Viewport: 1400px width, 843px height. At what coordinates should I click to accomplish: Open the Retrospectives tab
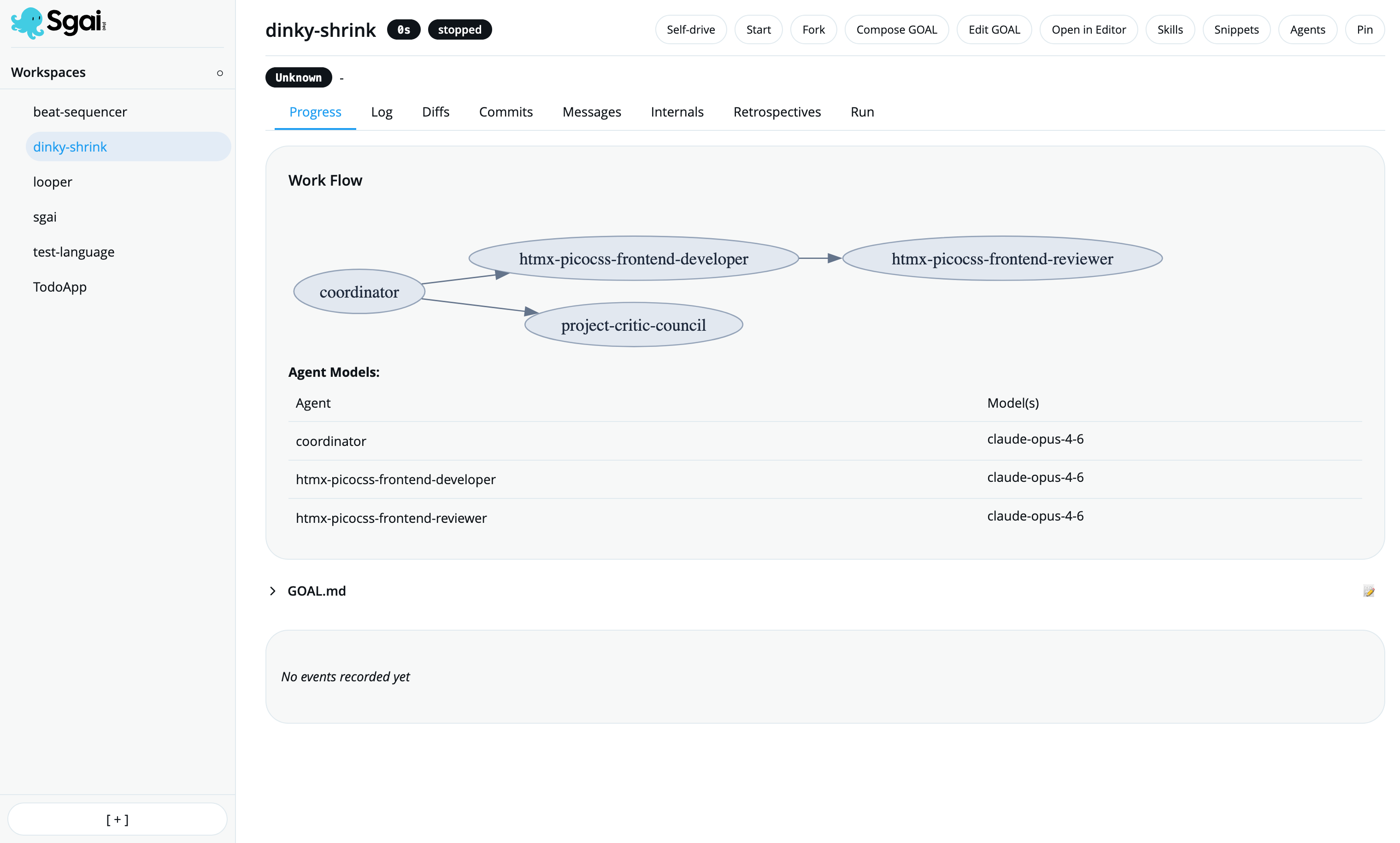(776, 112)
